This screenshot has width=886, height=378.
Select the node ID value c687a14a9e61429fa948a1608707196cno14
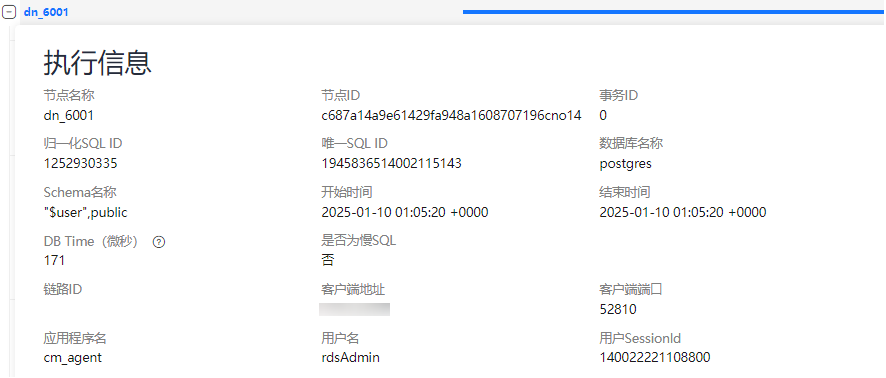pos(451,116)
